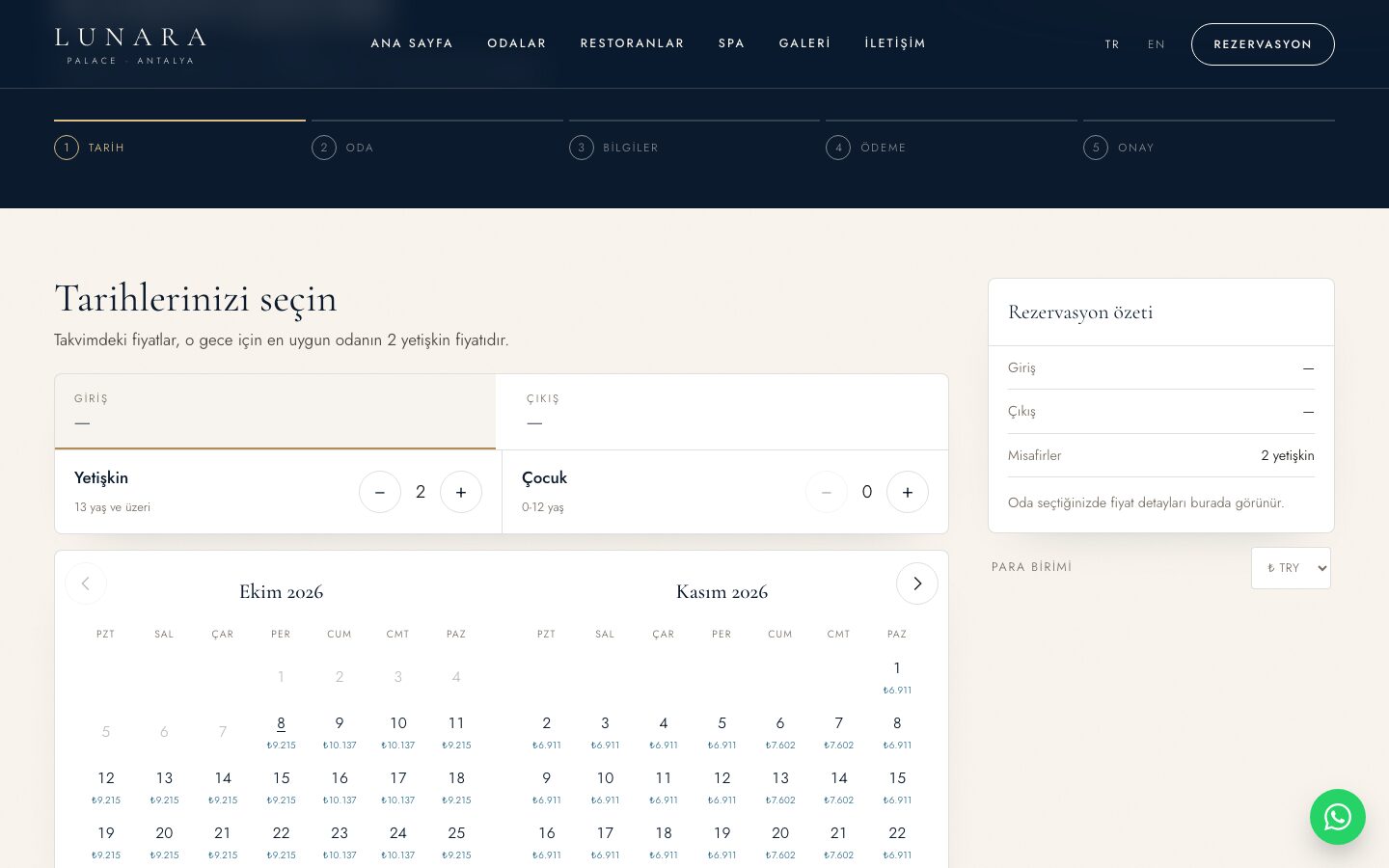Open ODALAR in navigation
The height and width of the screenshot is (868, 1389).
click(x=517, y=43)
